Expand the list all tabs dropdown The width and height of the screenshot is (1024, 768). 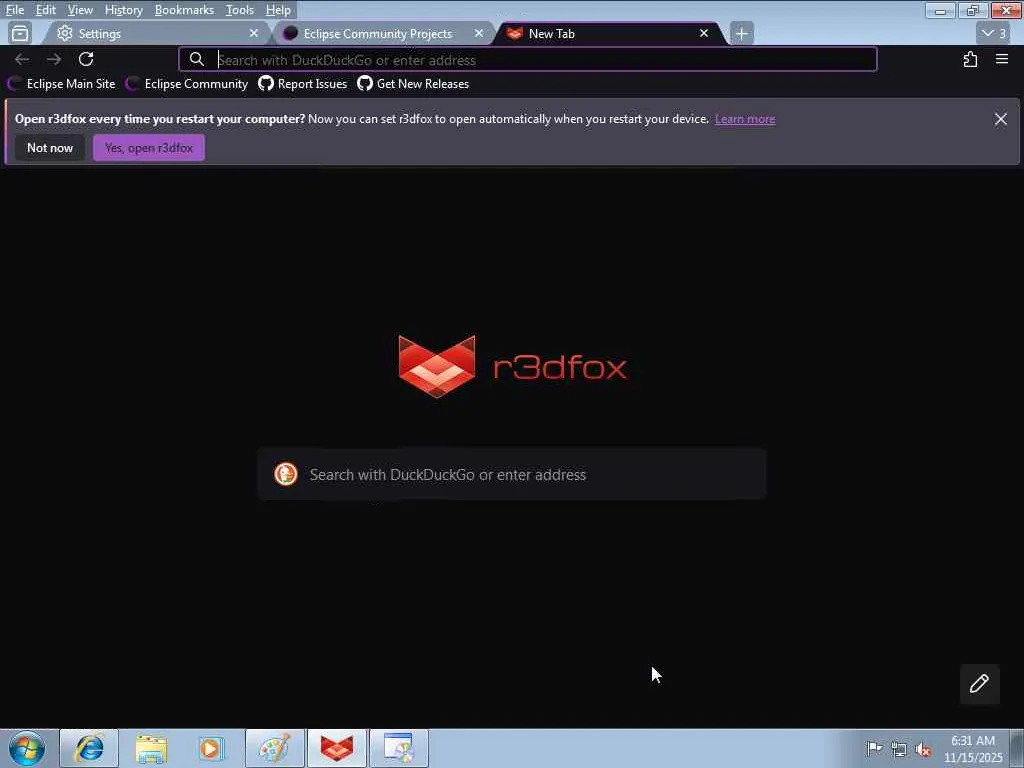[x=994, y=33]
